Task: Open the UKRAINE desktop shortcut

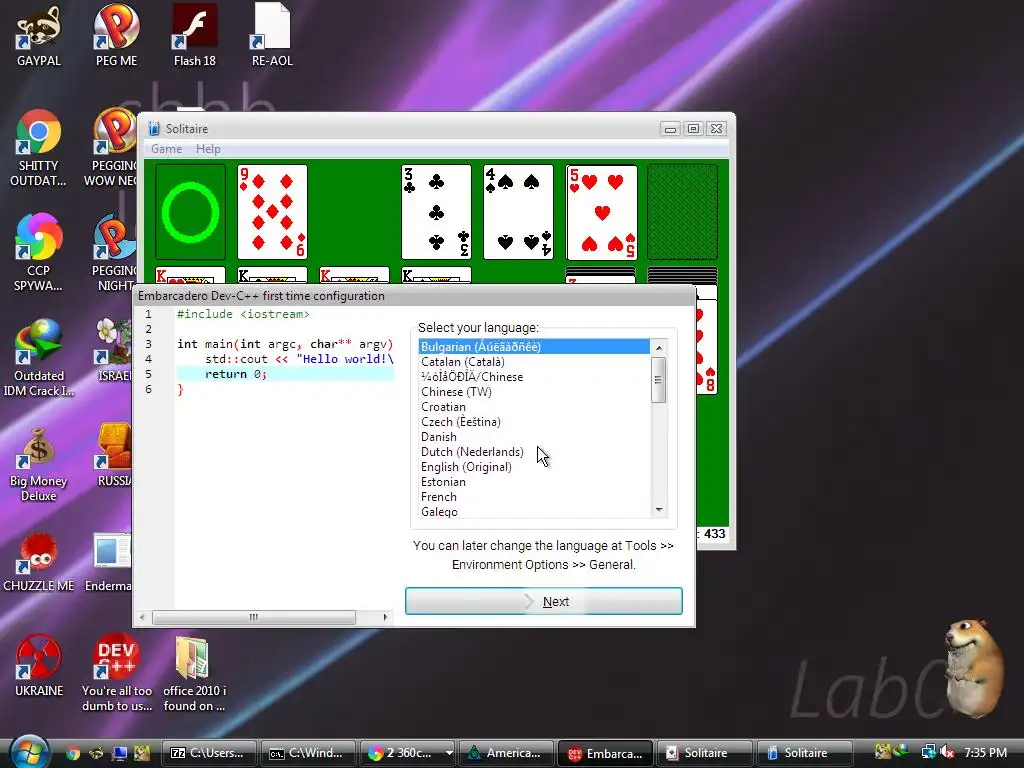Action: tap(39, 666)
